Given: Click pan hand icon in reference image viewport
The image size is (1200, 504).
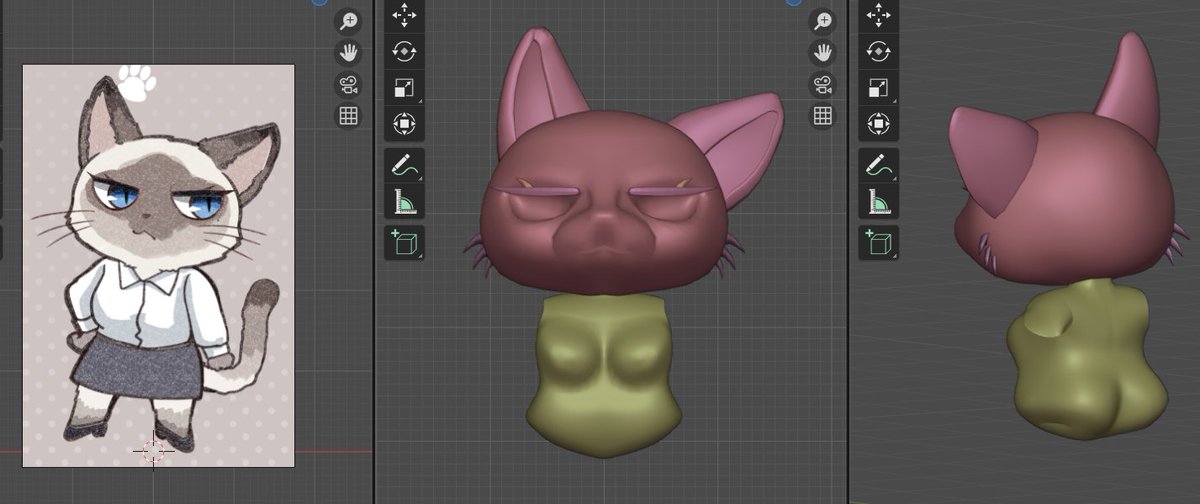Looking at the screenshot, I should 348,52.
